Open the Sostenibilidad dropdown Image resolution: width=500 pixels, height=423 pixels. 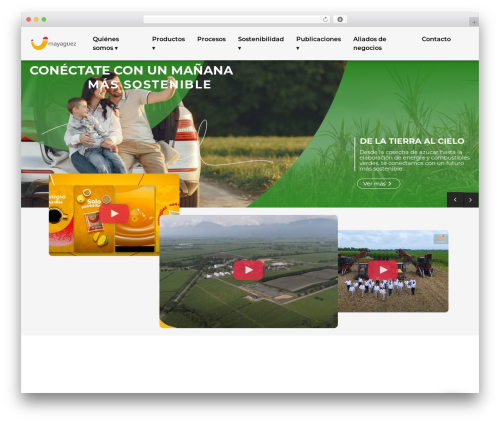click(261, 43)
